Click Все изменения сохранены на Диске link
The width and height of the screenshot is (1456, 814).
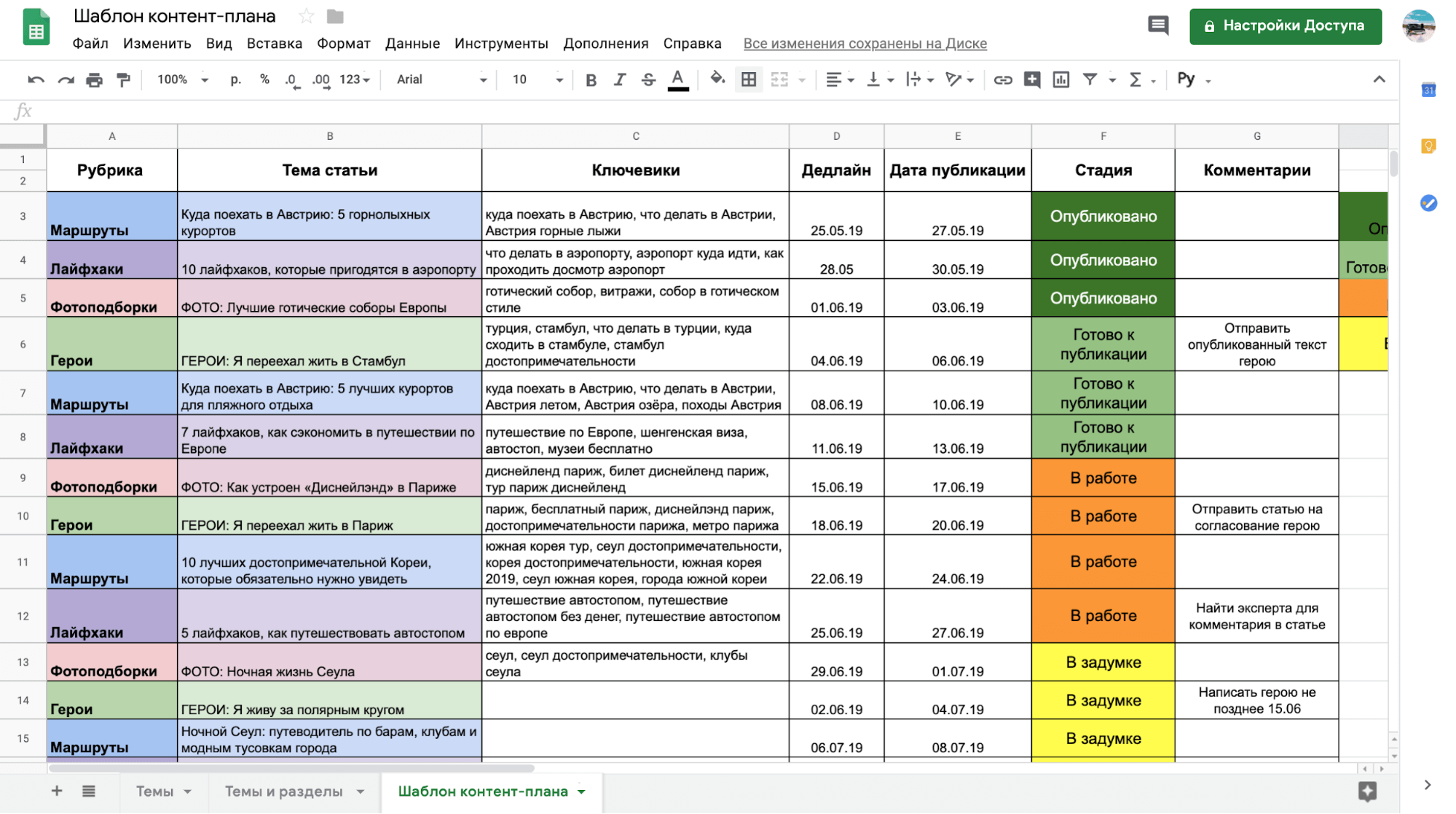coord(865,43)
